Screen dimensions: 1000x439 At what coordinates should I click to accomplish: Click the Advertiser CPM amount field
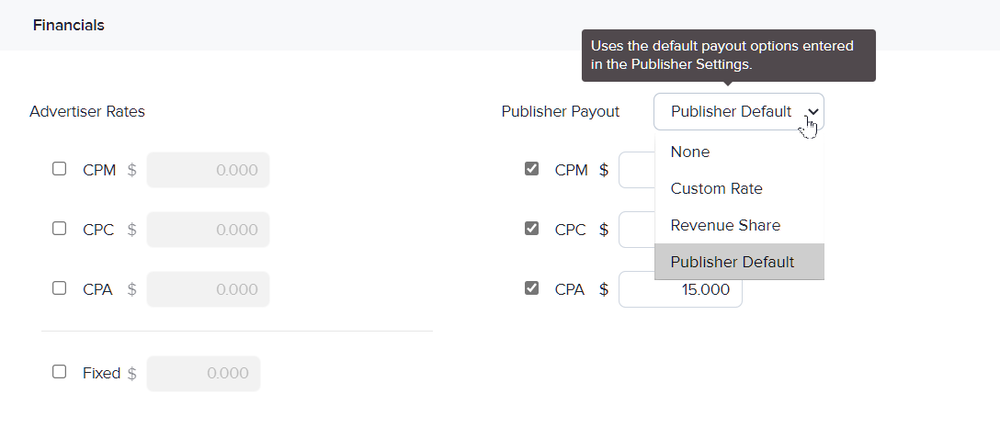click(208, 170)
